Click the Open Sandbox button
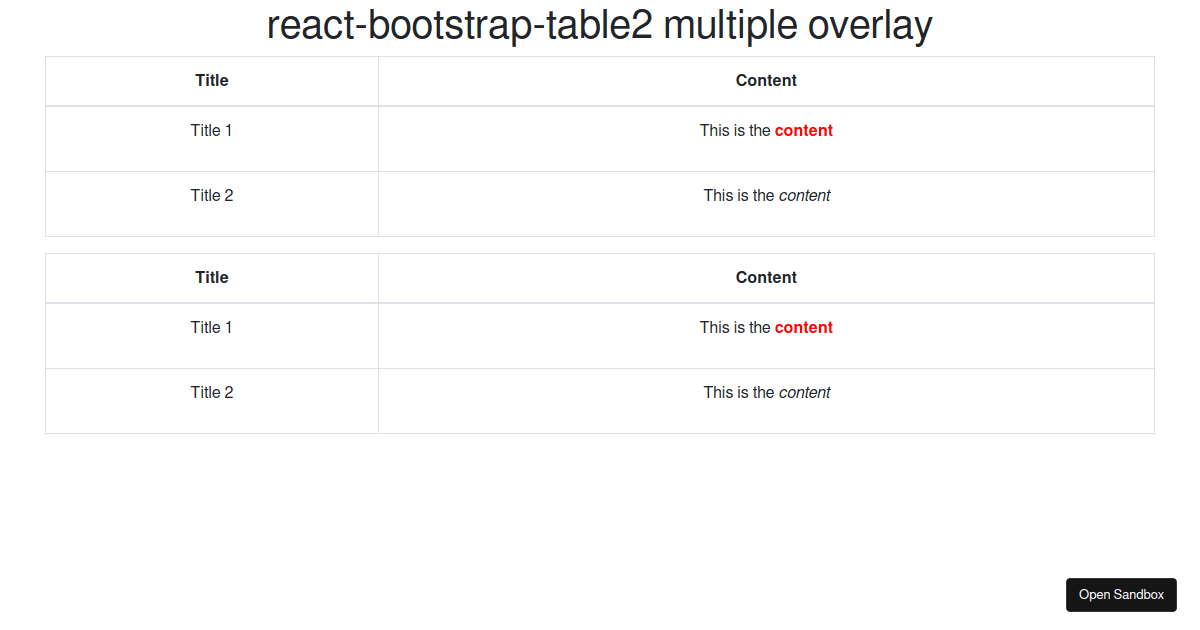 tap(1121, 594)
